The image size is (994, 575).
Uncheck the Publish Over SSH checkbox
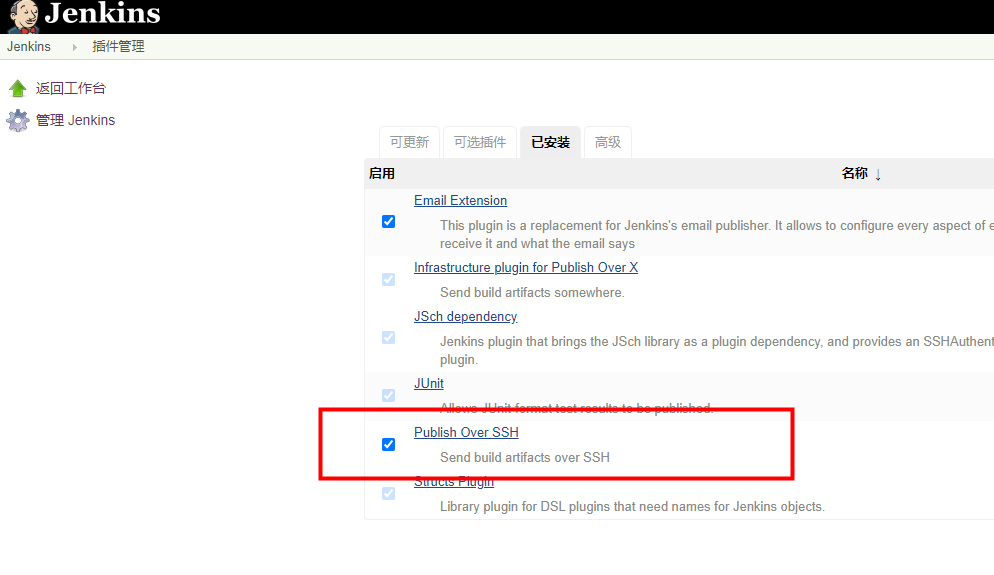coord(389,444)
